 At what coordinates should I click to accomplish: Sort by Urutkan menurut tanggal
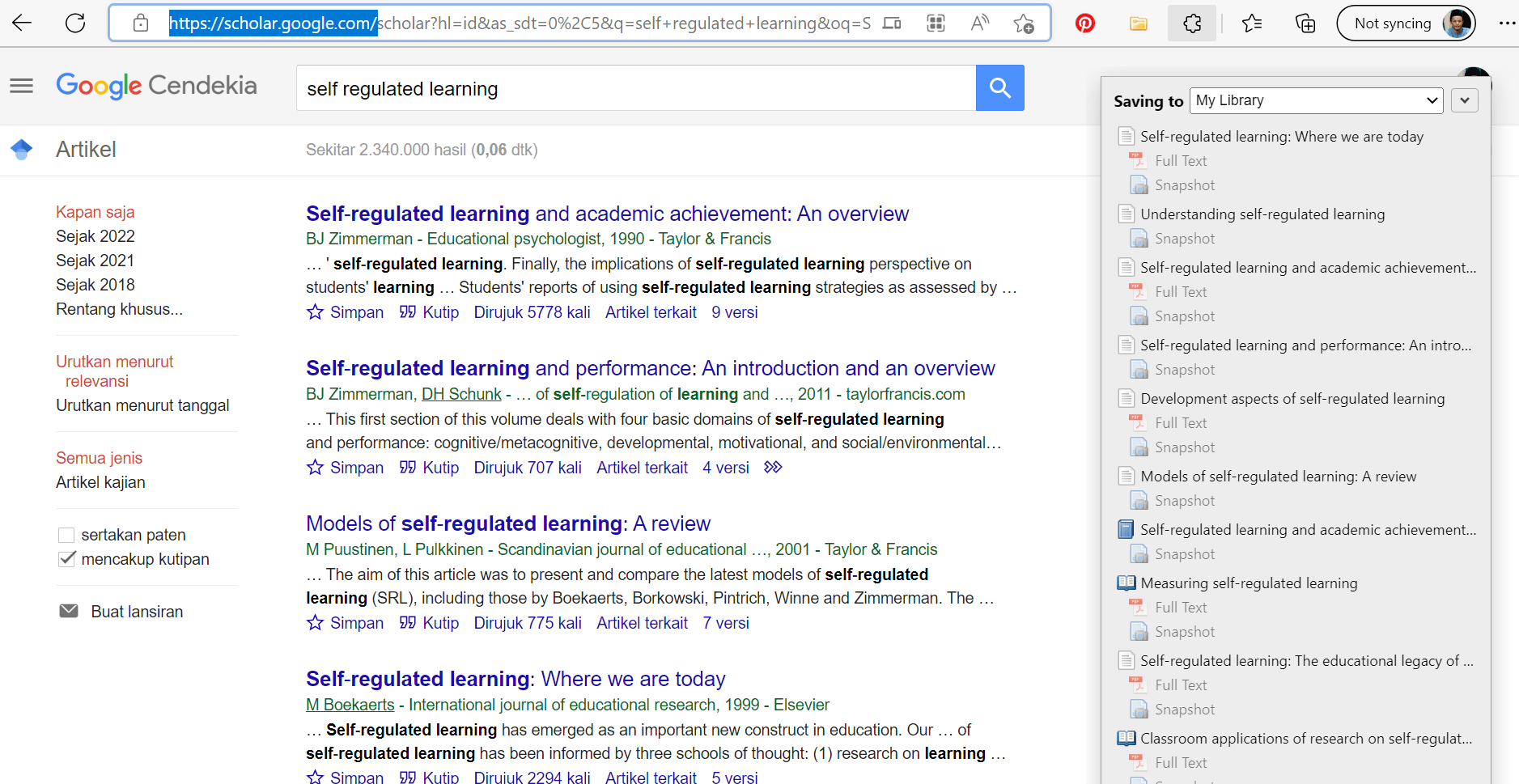(142, 405)
